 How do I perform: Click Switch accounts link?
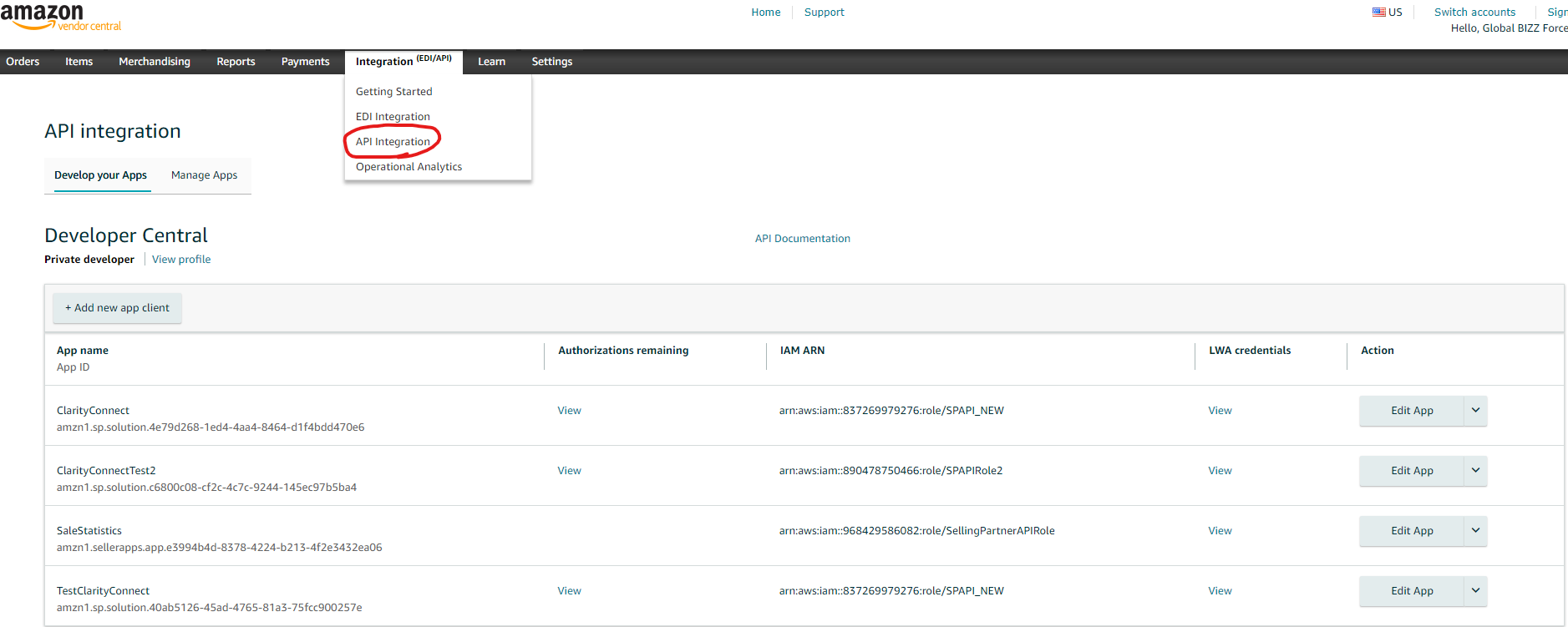click(x=1474, y=13)
